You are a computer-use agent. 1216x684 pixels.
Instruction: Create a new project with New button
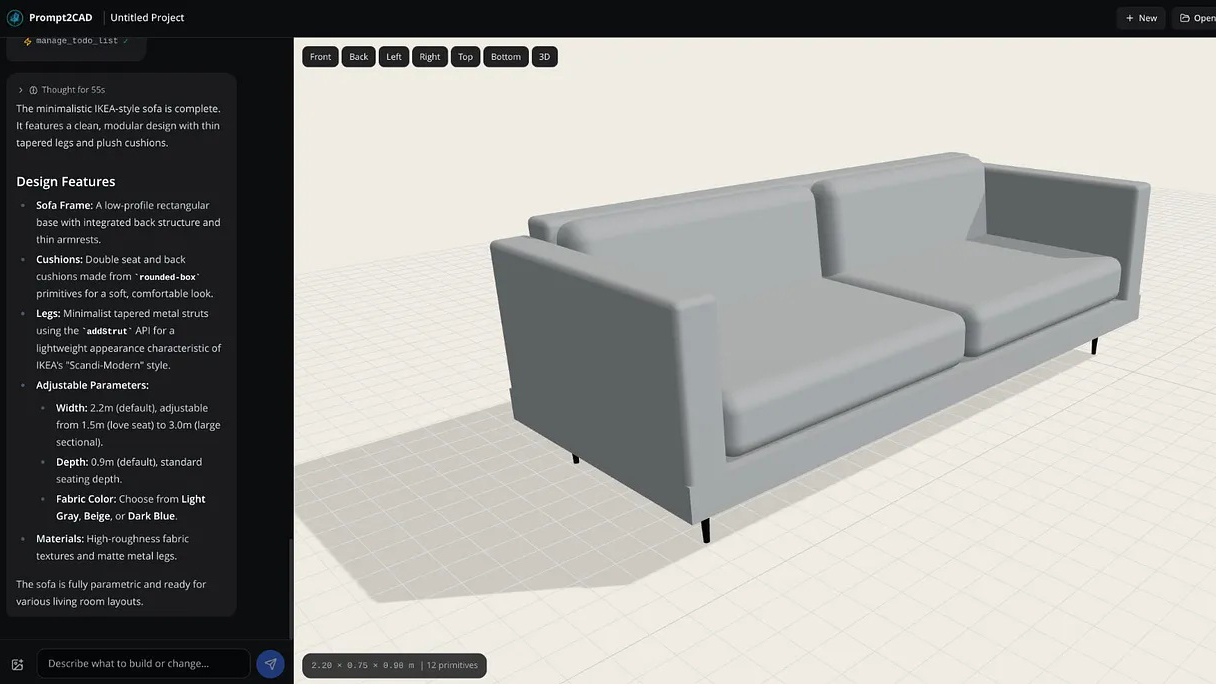point(1141,18)
